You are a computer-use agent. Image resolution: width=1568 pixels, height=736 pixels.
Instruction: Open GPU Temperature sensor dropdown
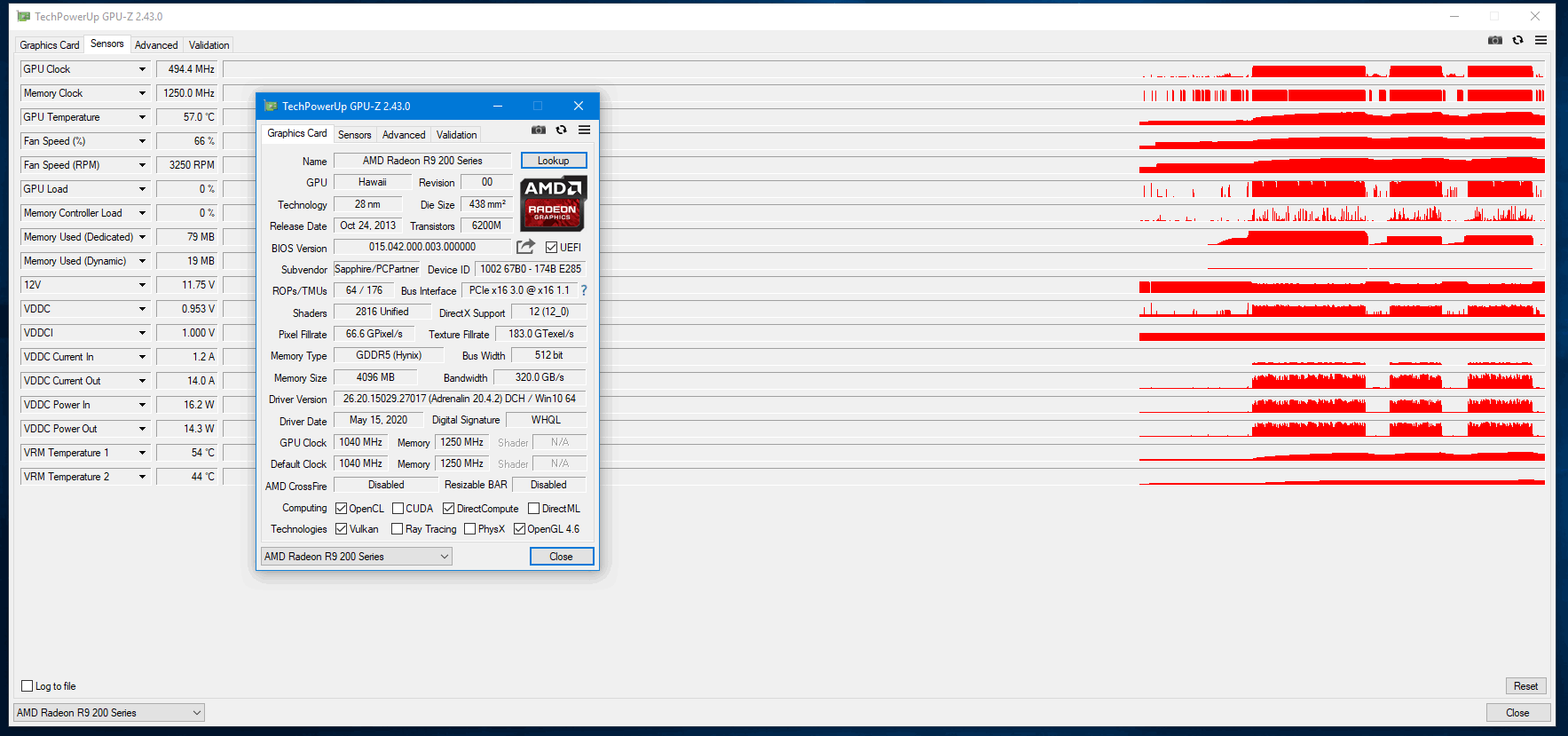(141, 117)
